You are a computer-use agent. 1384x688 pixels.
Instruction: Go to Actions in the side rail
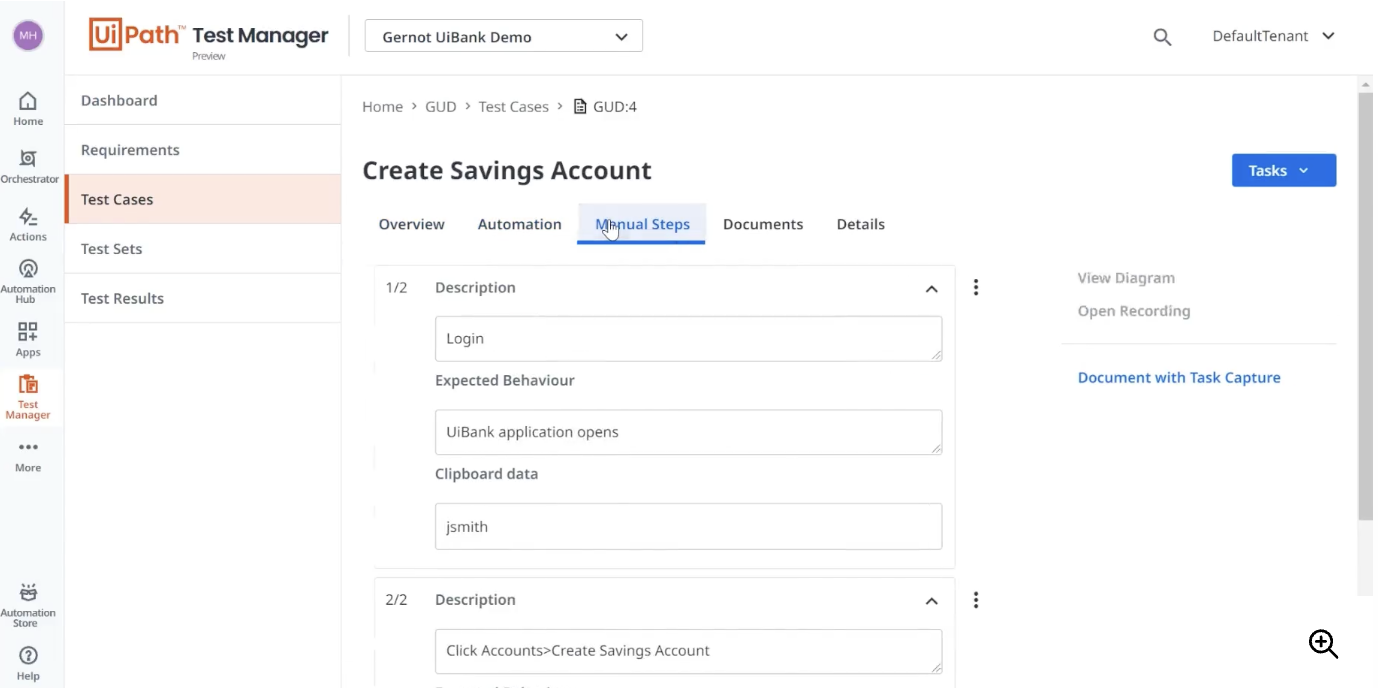tap(28, 217)
